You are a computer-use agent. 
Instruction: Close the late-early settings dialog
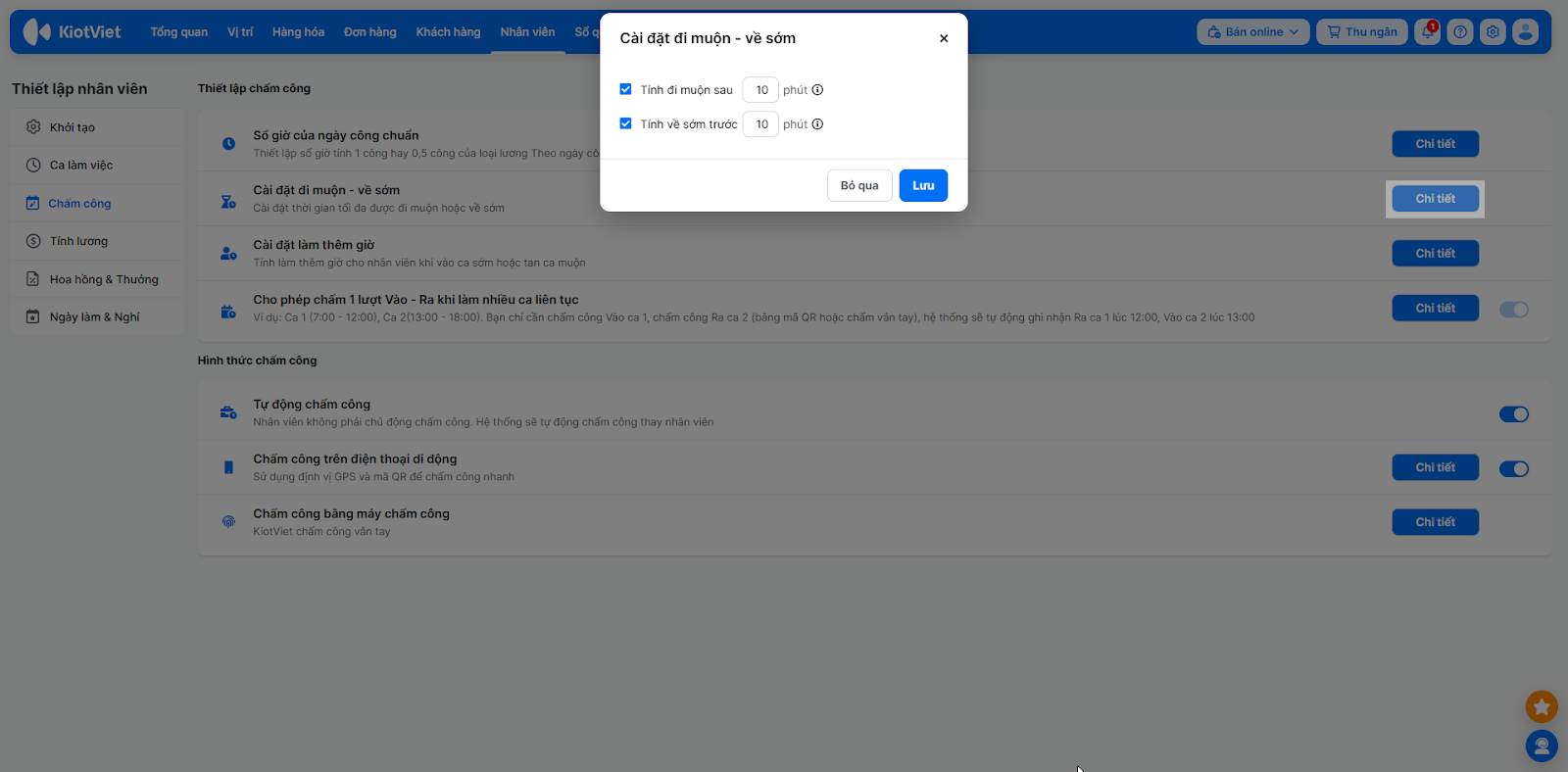(x=944, y=39)
